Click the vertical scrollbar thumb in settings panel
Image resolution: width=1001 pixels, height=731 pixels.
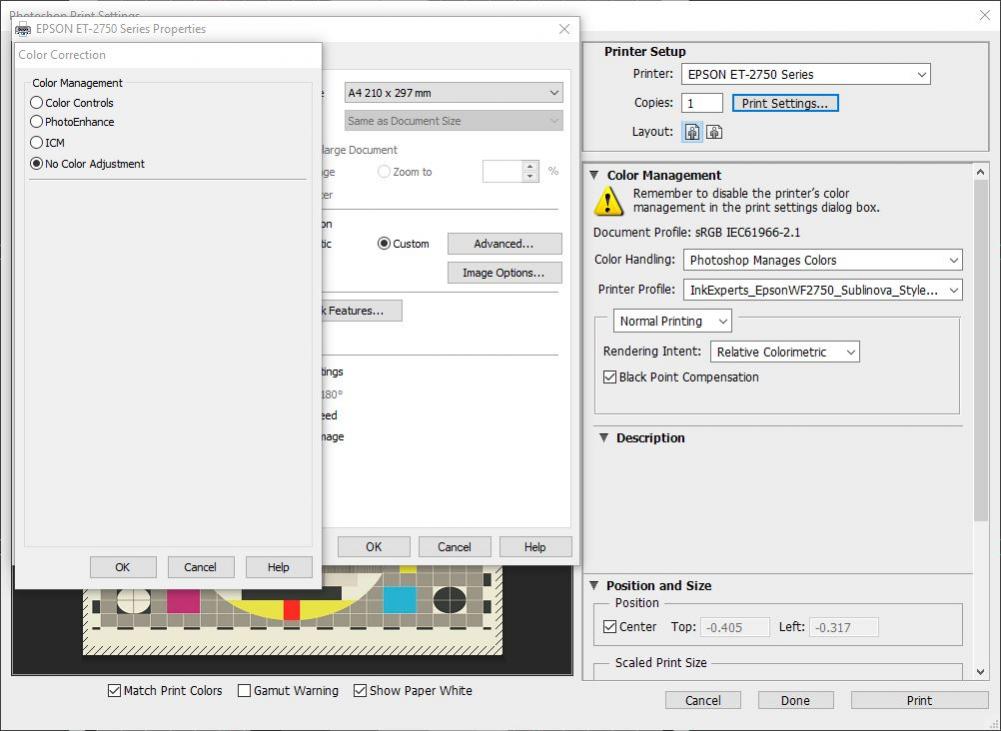(x=981, y=351)
